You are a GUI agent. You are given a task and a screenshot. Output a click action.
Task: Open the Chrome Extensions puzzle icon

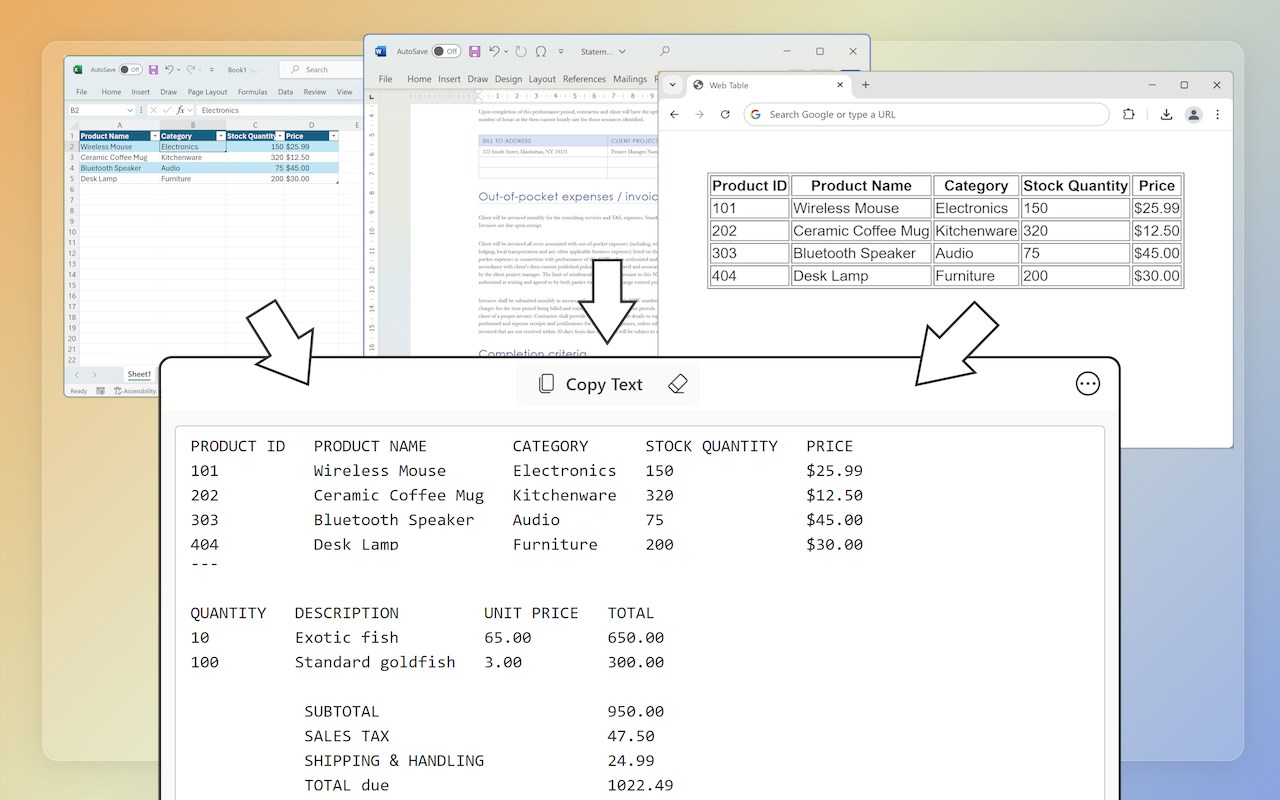[x=1128, y=114]
